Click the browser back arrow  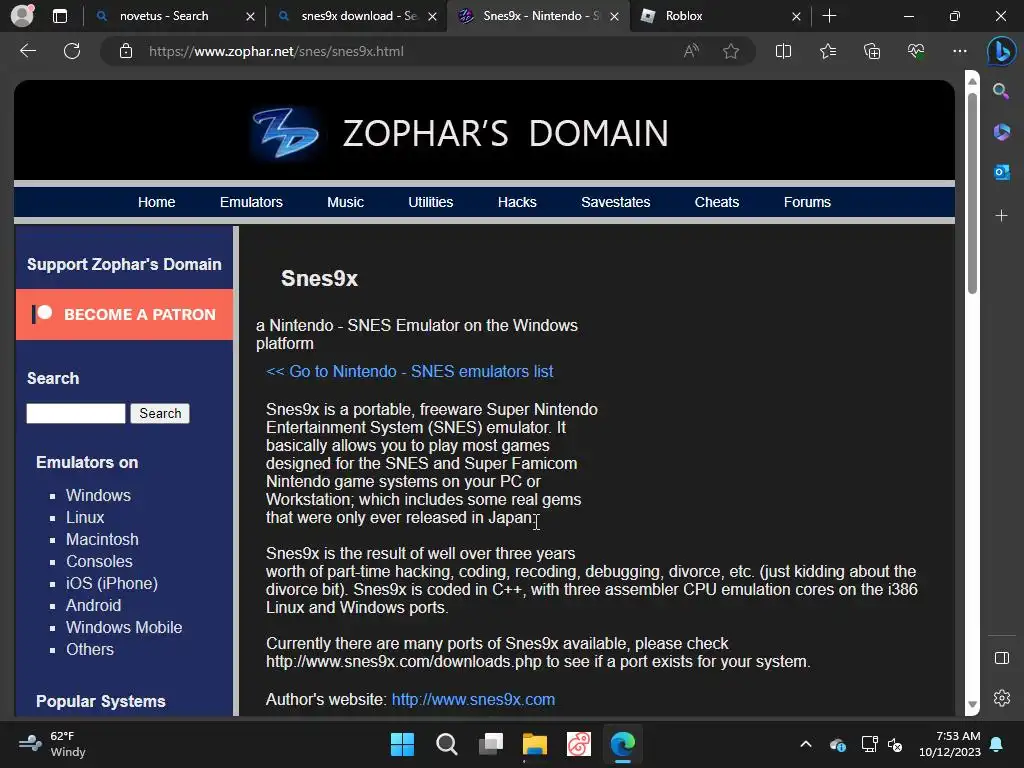28,51
